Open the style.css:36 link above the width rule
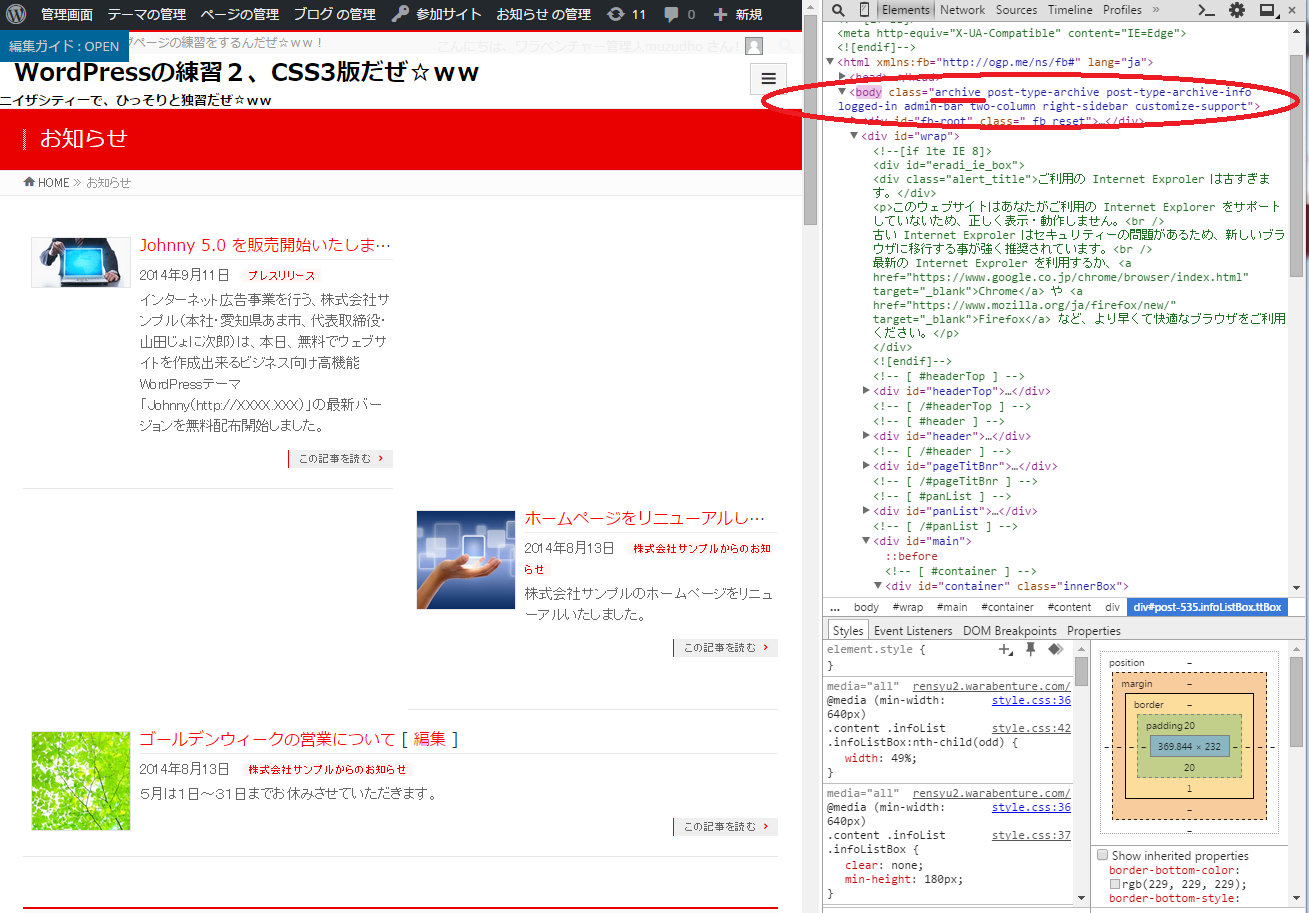Screen dimensions: 1309x913 pyautogui.click(x=1031, y=700)
